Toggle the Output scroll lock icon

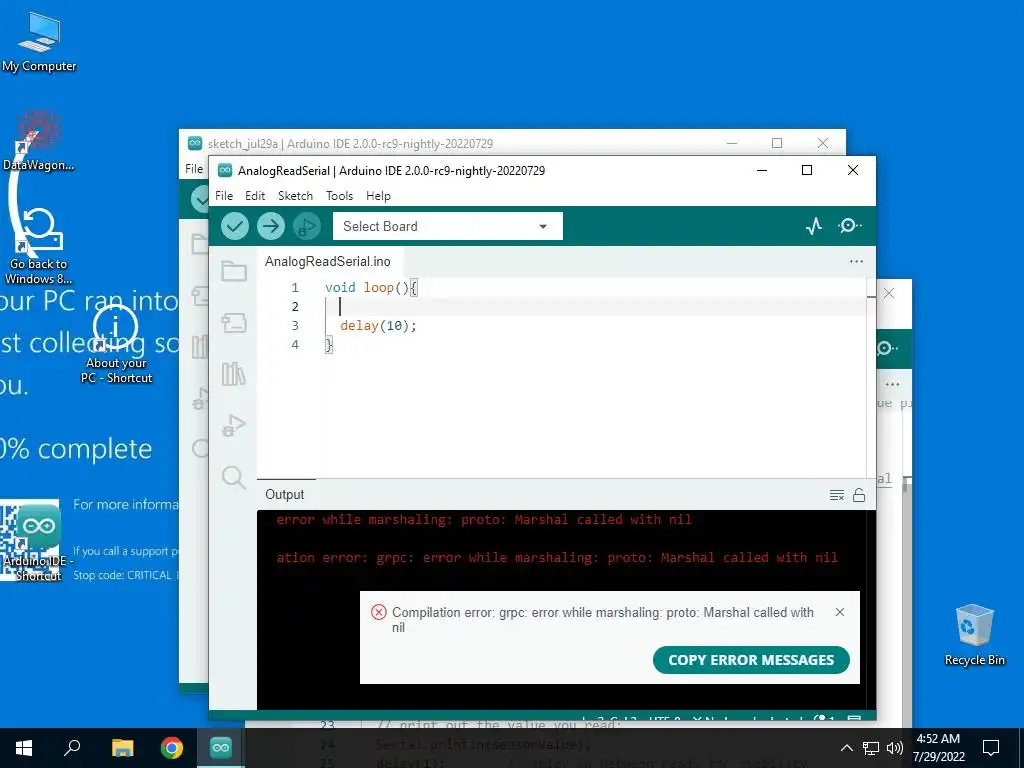tap(859, 495)
